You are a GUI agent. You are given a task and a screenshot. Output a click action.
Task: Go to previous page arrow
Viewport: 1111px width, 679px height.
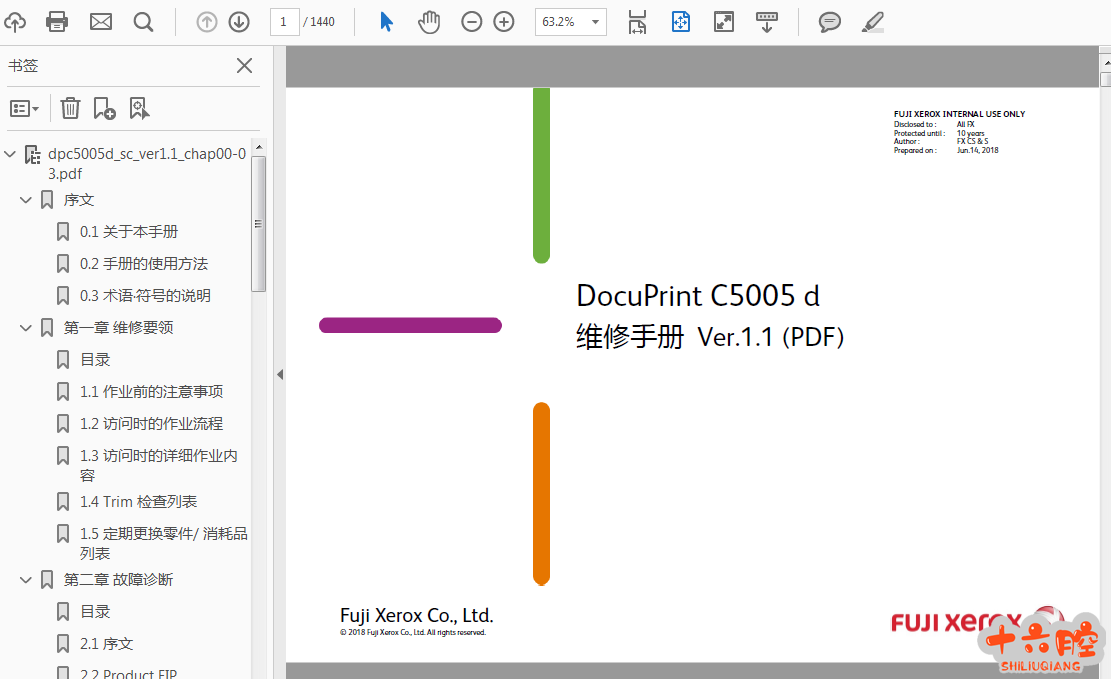(x=206, y=22)
